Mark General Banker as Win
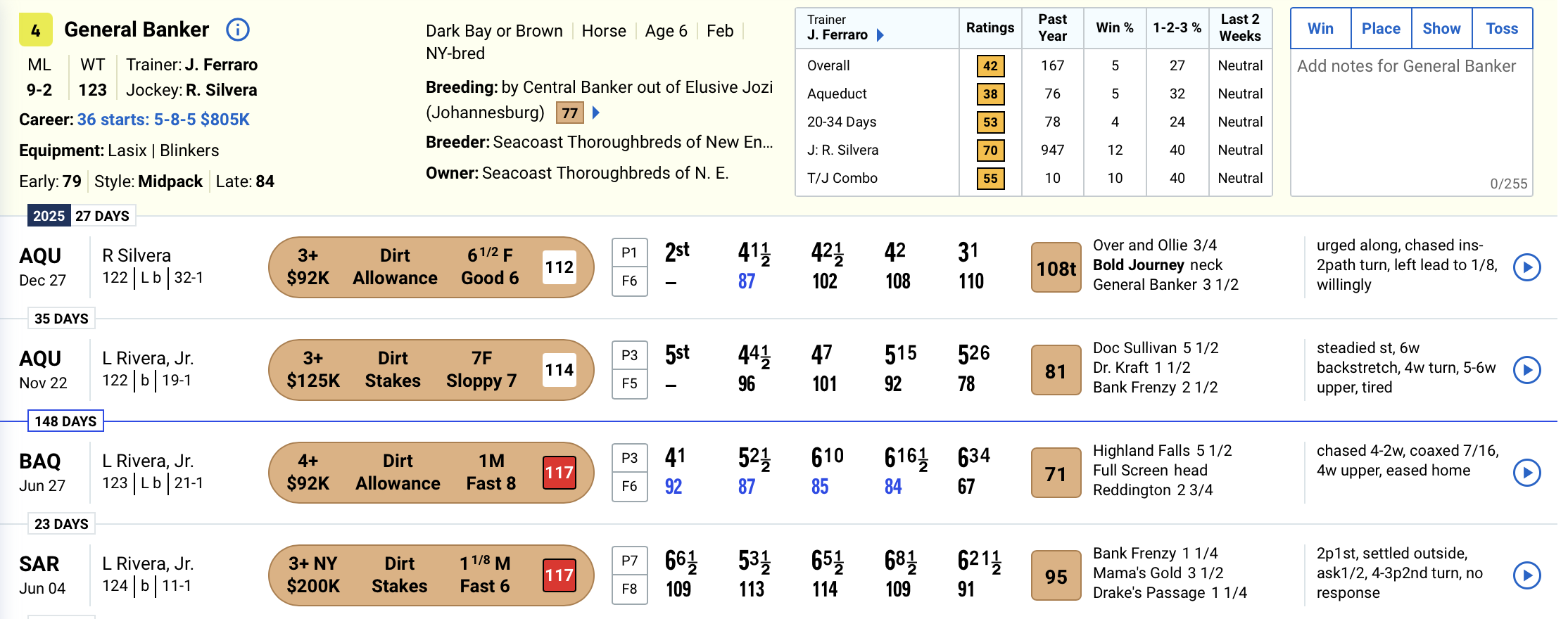This screenshot has height=619, width=1568. (1320, 29)
